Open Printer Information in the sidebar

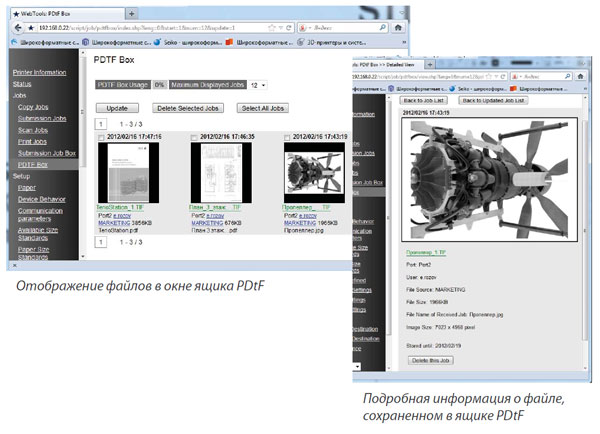(x=39, y=73)
